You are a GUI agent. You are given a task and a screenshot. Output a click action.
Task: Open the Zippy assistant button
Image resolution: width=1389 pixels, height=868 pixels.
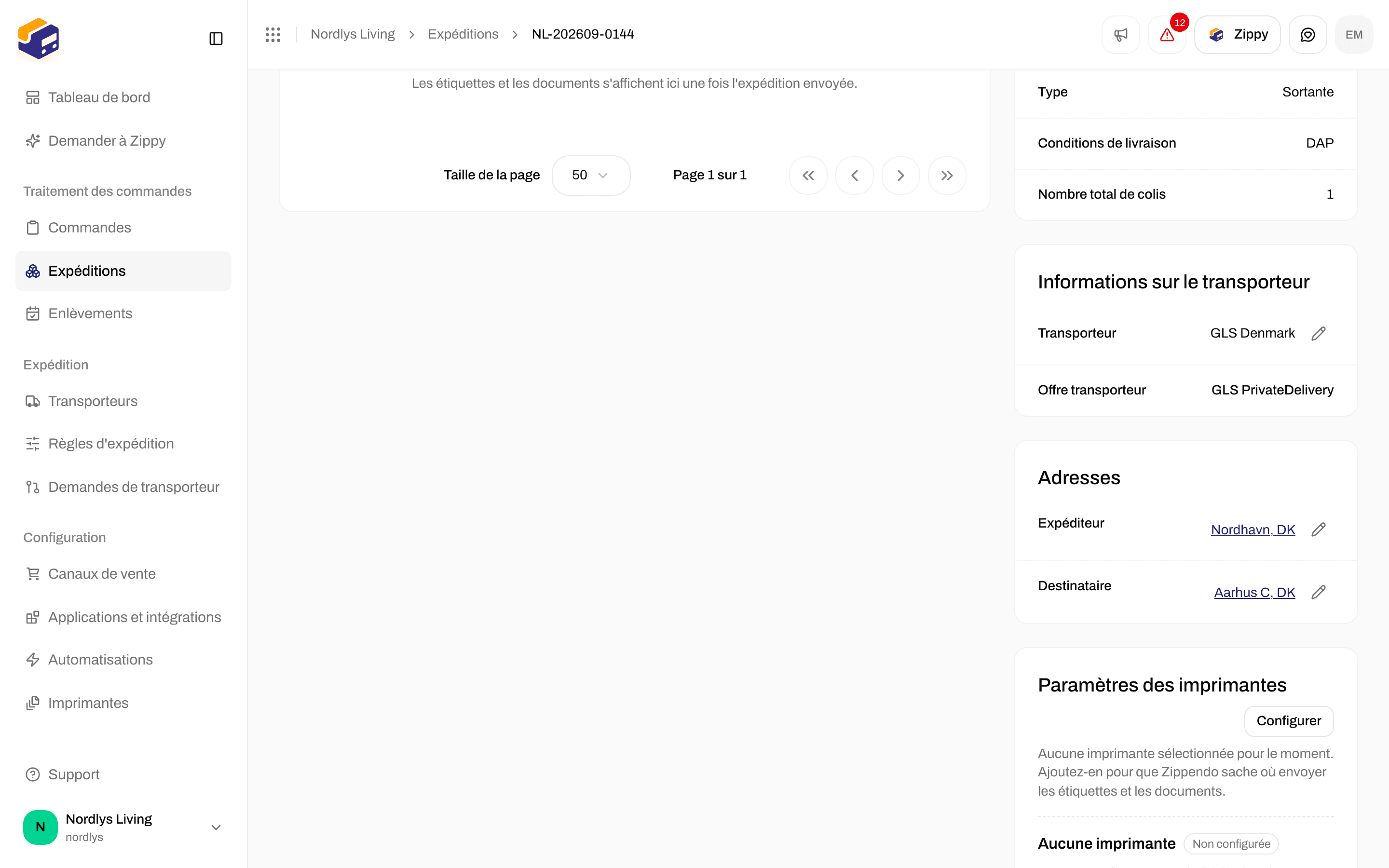1238,34
